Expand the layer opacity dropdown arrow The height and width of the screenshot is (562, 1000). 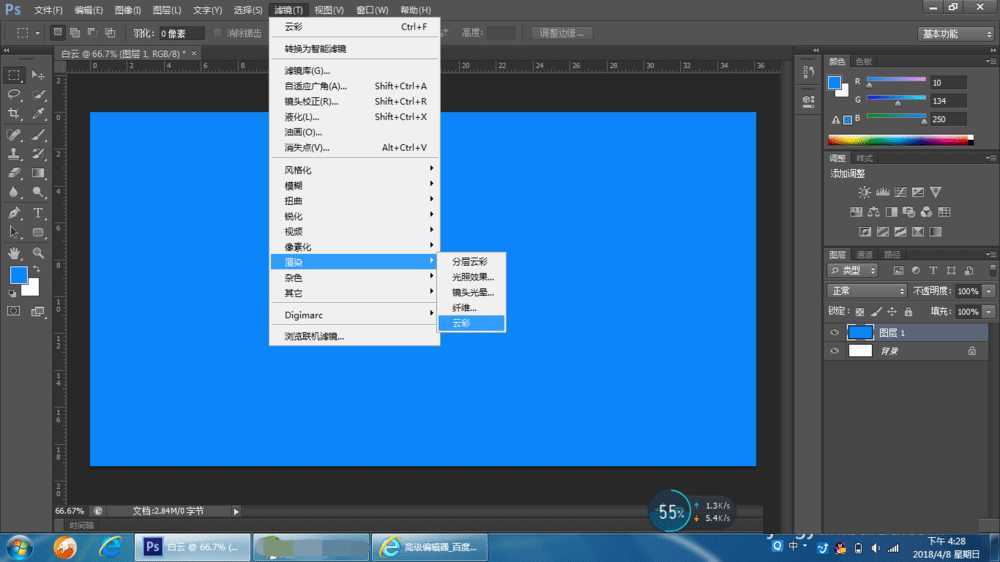coord(988,291)
